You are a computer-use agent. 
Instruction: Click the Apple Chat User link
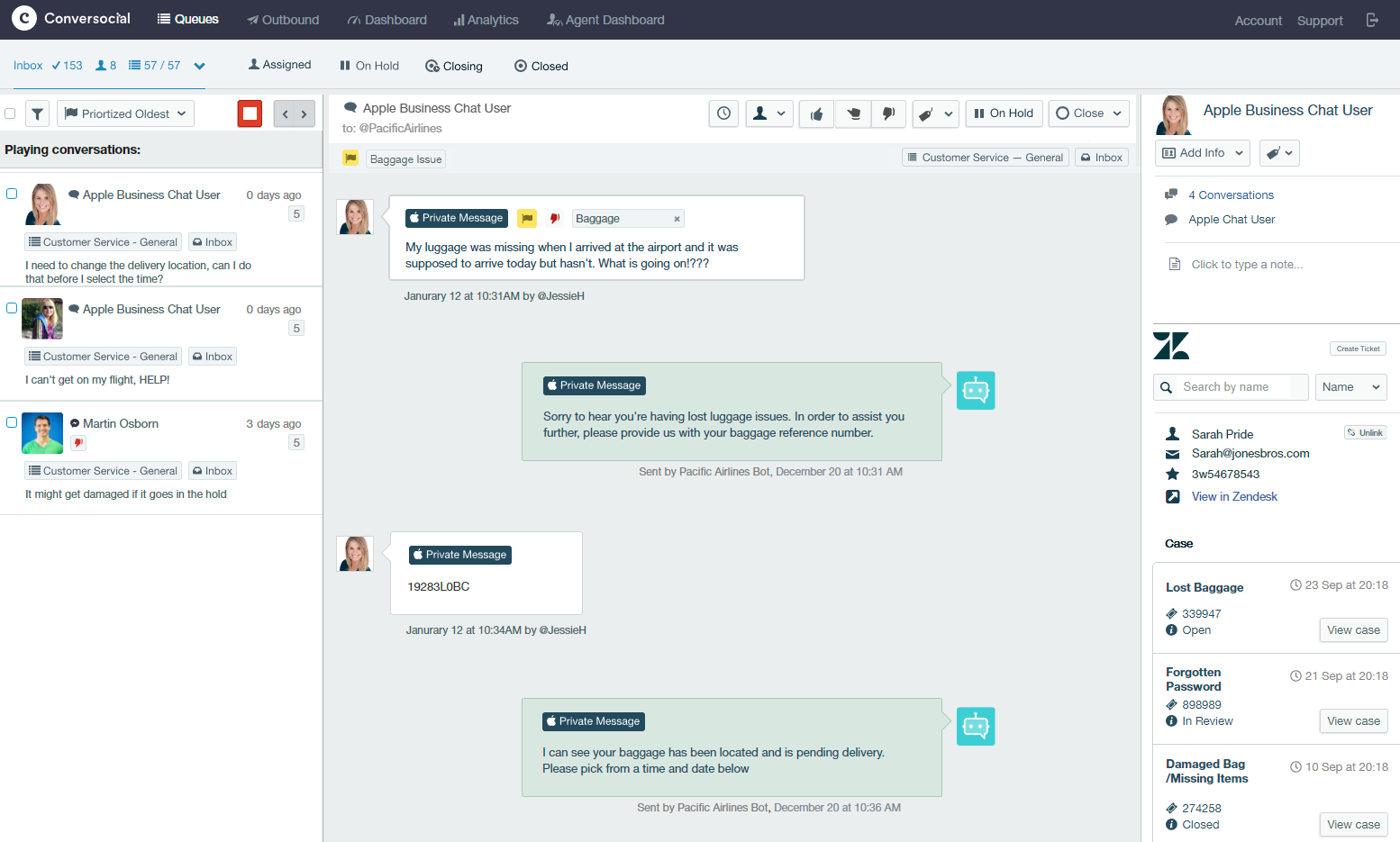tap(1232, 220)
